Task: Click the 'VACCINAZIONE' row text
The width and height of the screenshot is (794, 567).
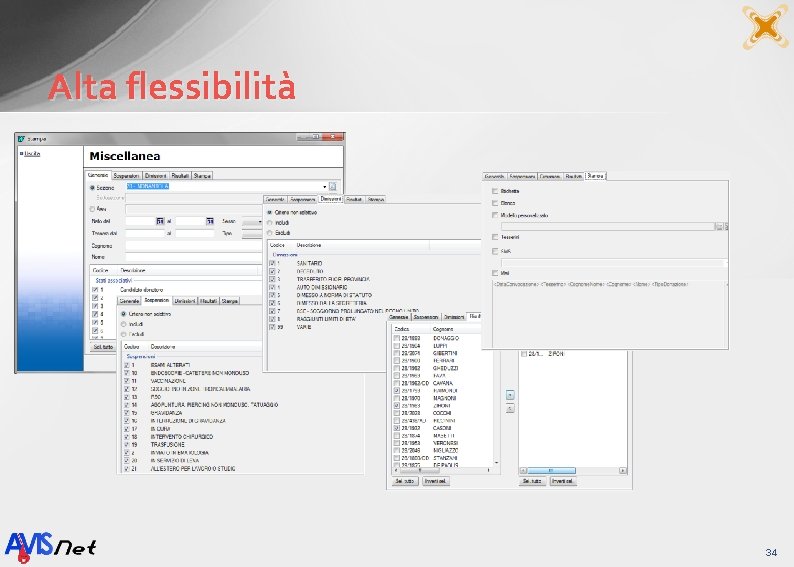Action: click(168, 381)
